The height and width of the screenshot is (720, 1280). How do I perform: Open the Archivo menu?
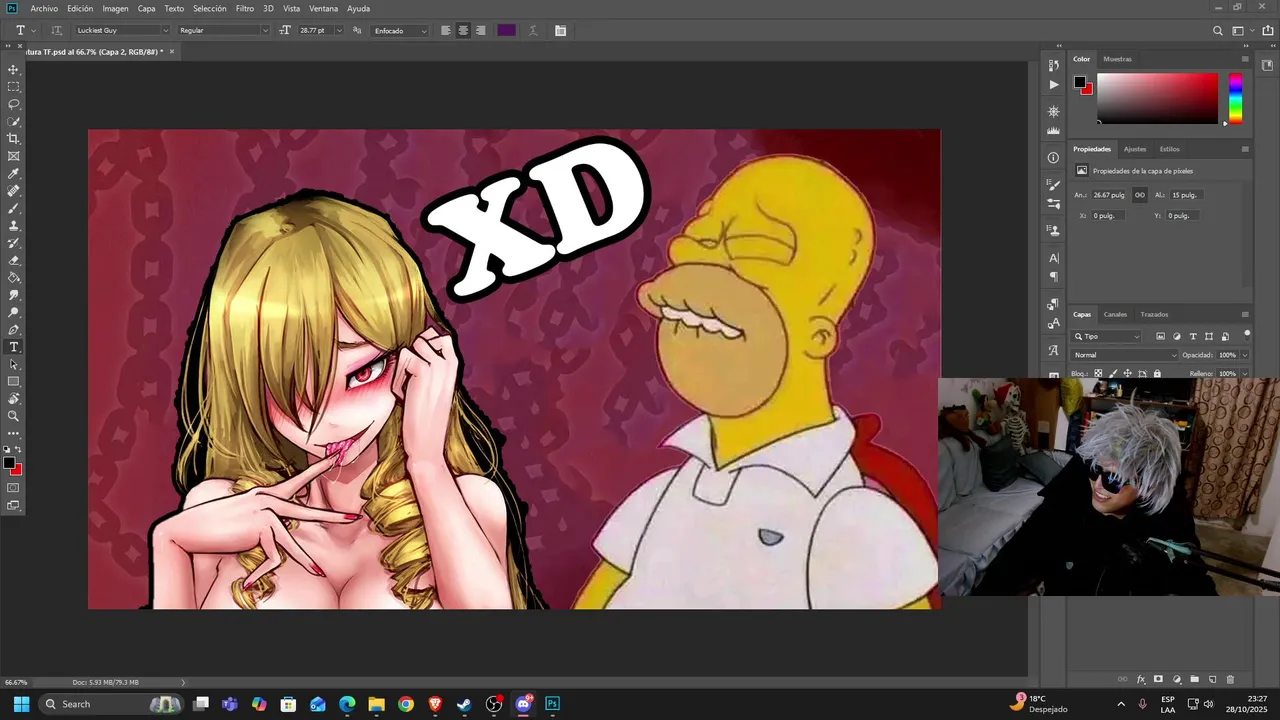[44, 8]
